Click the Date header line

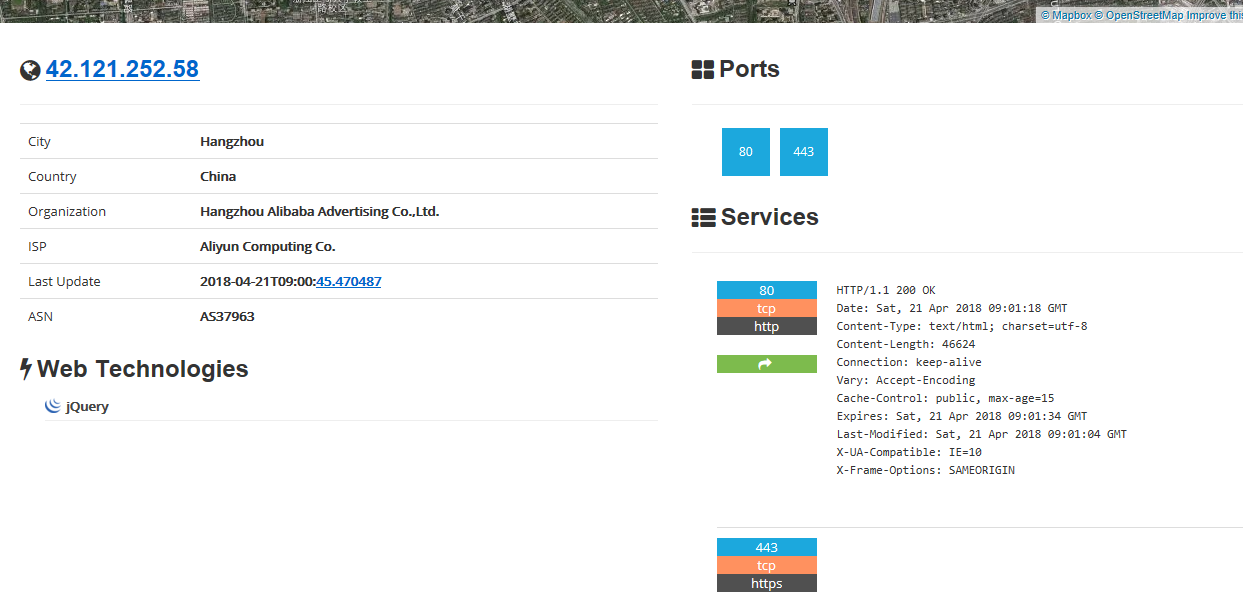952,308
